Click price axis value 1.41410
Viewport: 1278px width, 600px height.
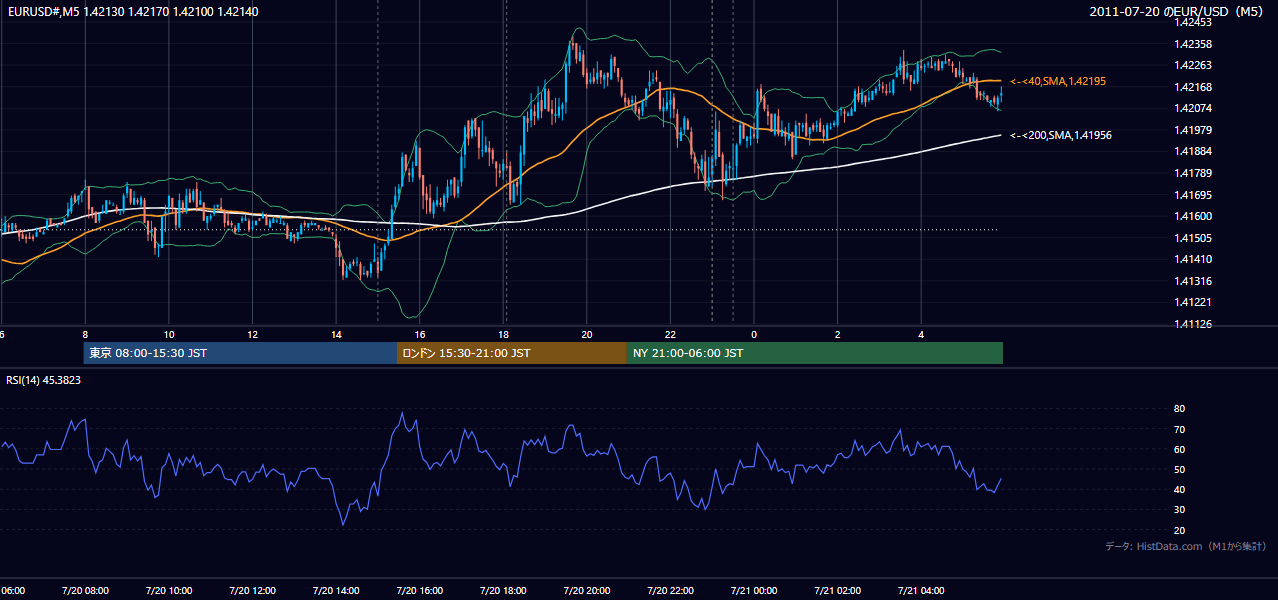click(x=1192, y=259)
